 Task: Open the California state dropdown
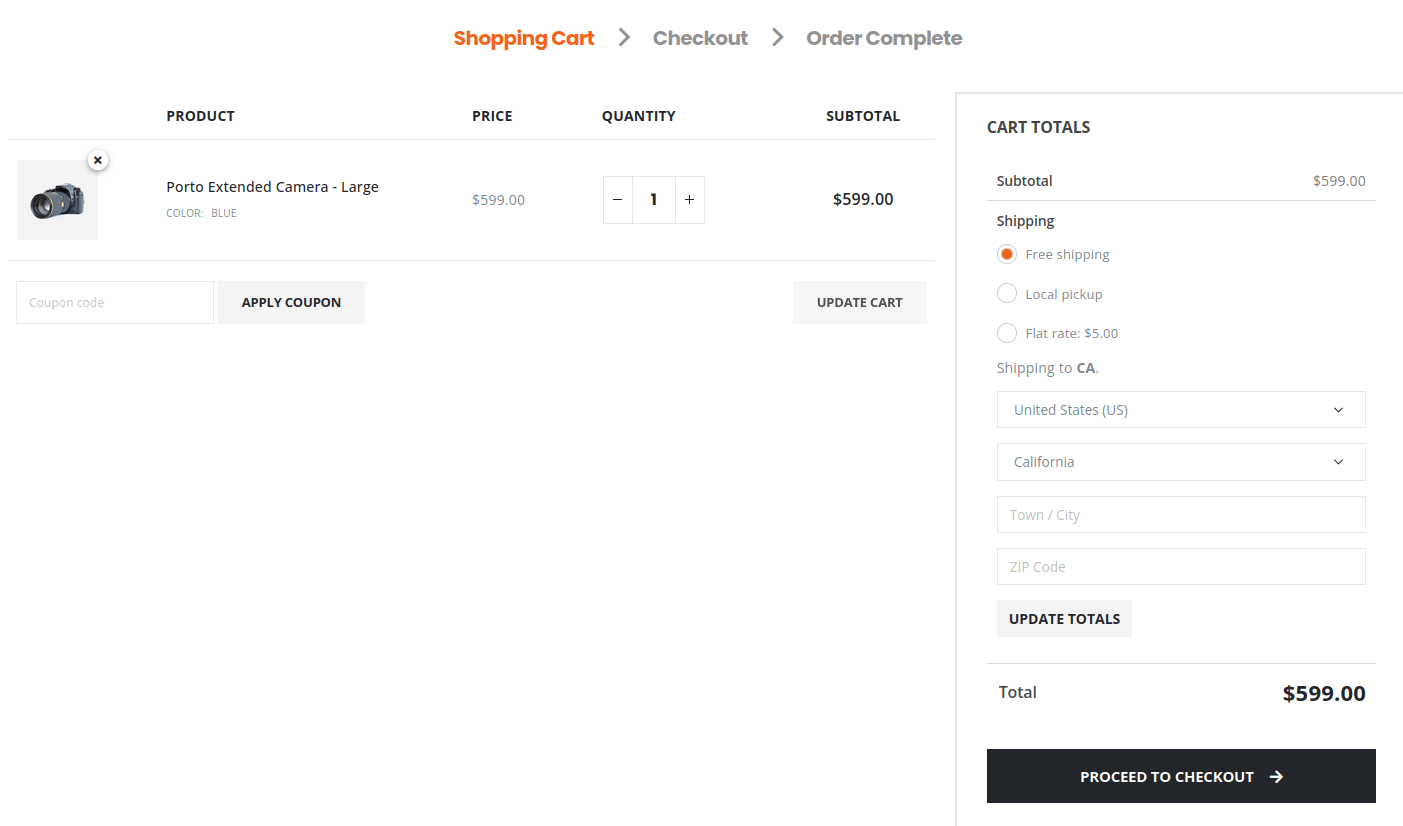click(1181, 461)
